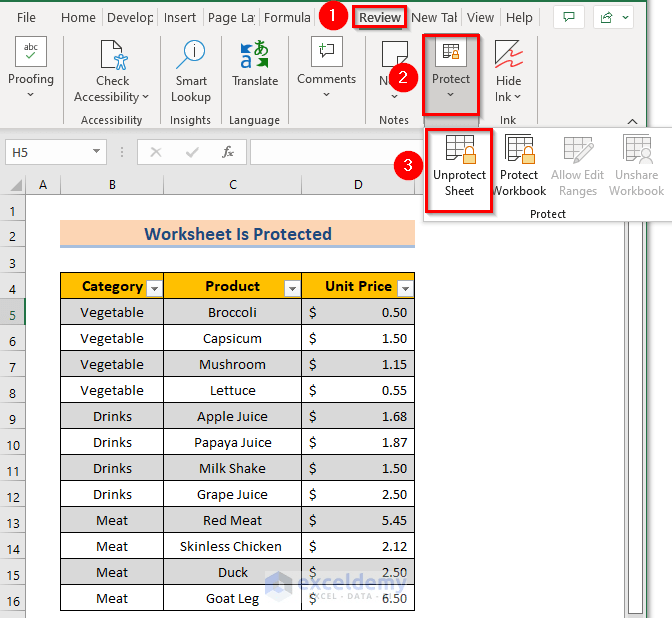Screen dimensions: 672x618
Task: Click inside the formula bar input
Action: [336, 152]
